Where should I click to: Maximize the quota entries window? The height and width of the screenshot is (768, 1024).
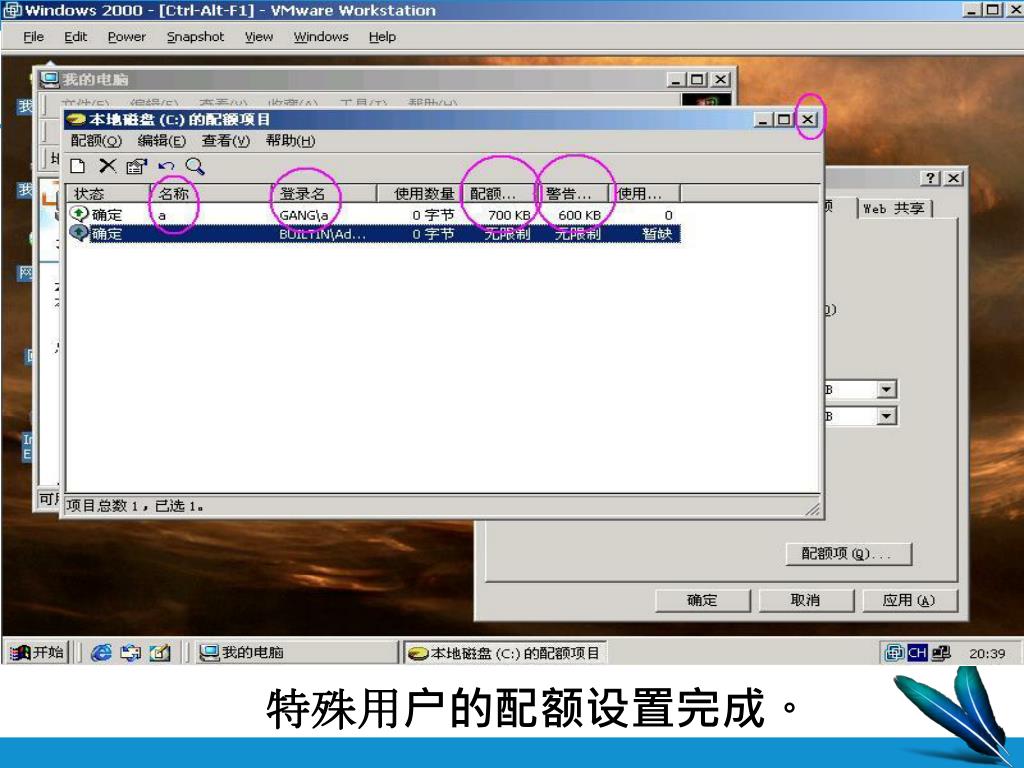point(784,120)
